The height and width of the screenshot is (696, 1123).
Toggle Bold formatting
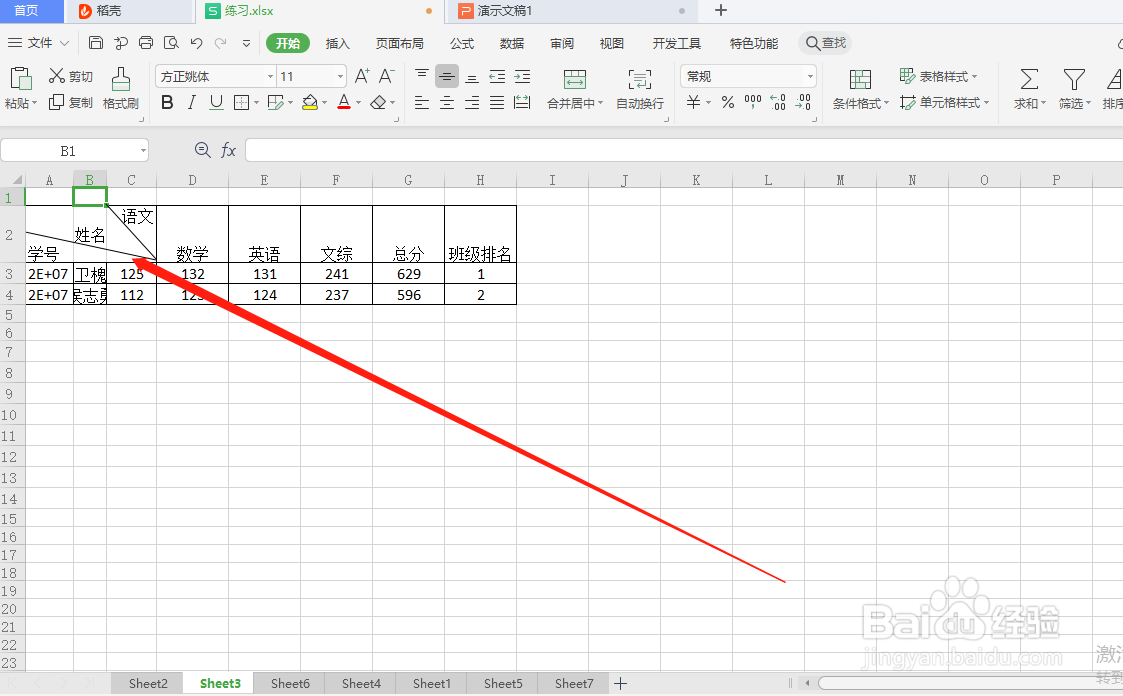tap(167, 102)
